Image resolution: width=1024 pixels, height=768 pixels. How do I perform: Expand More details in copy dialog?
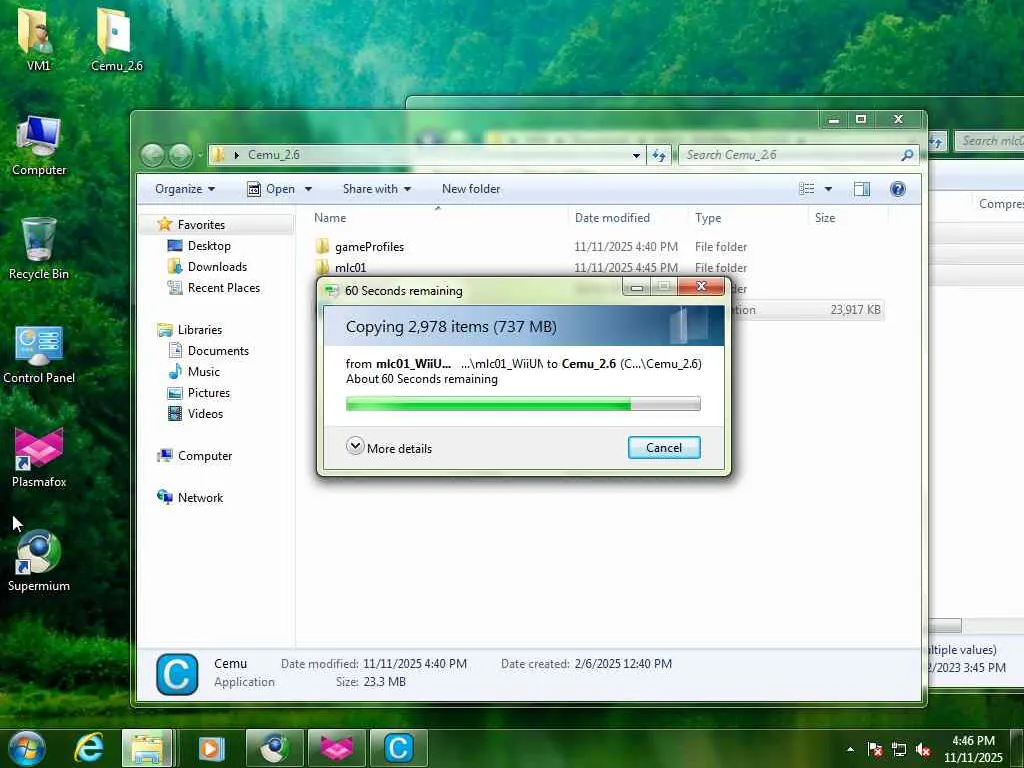point(389,447)
